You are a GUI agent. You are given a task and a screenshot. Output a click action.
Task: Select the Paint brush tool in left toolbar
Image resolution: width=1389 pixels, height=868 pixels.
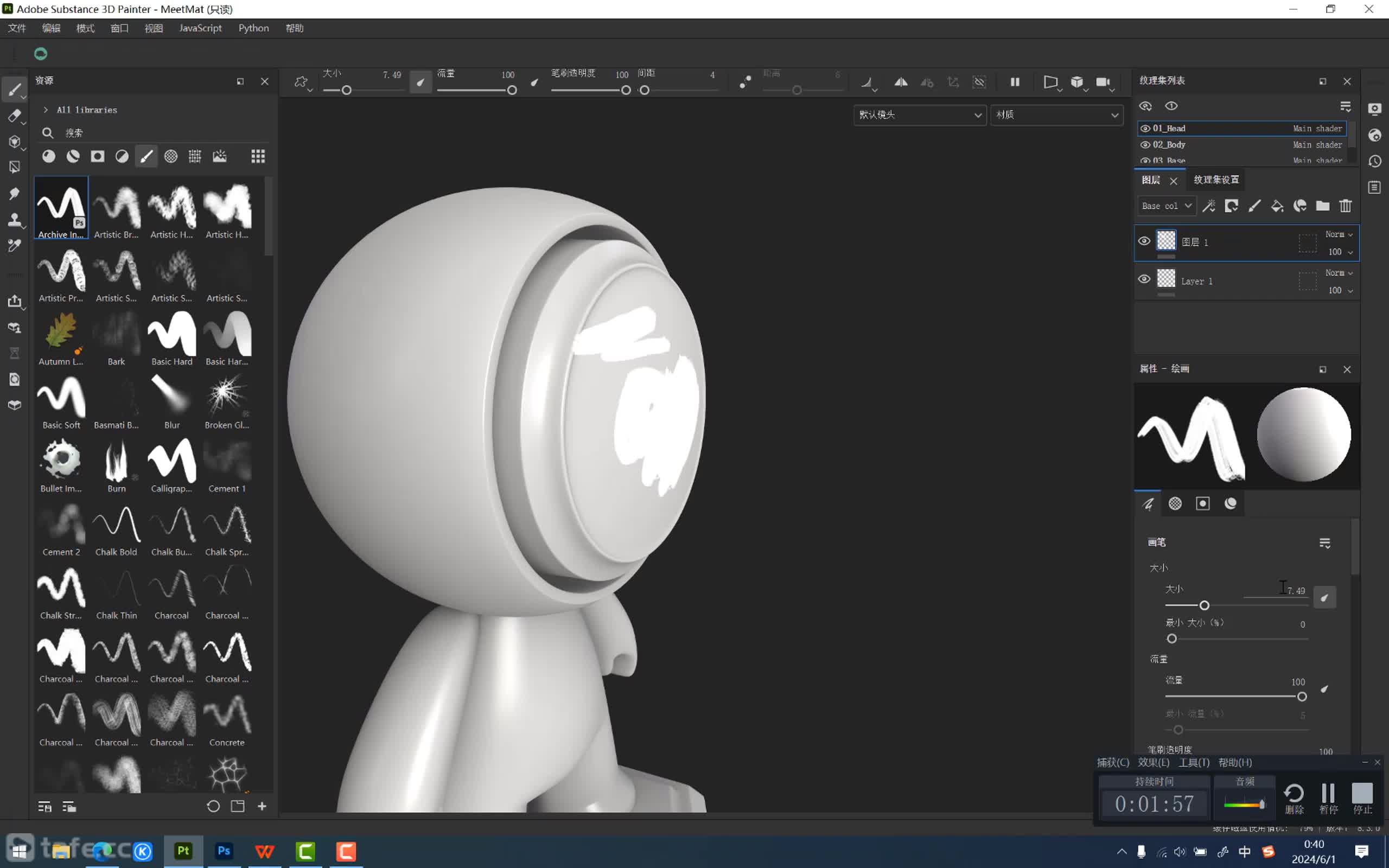[14, 89]
